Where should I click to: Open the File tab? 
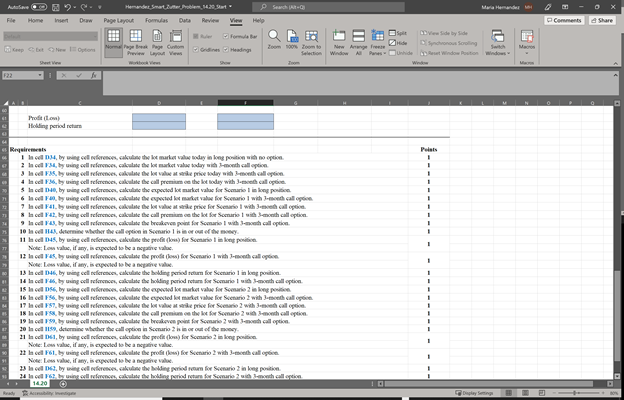click(11, 20)
